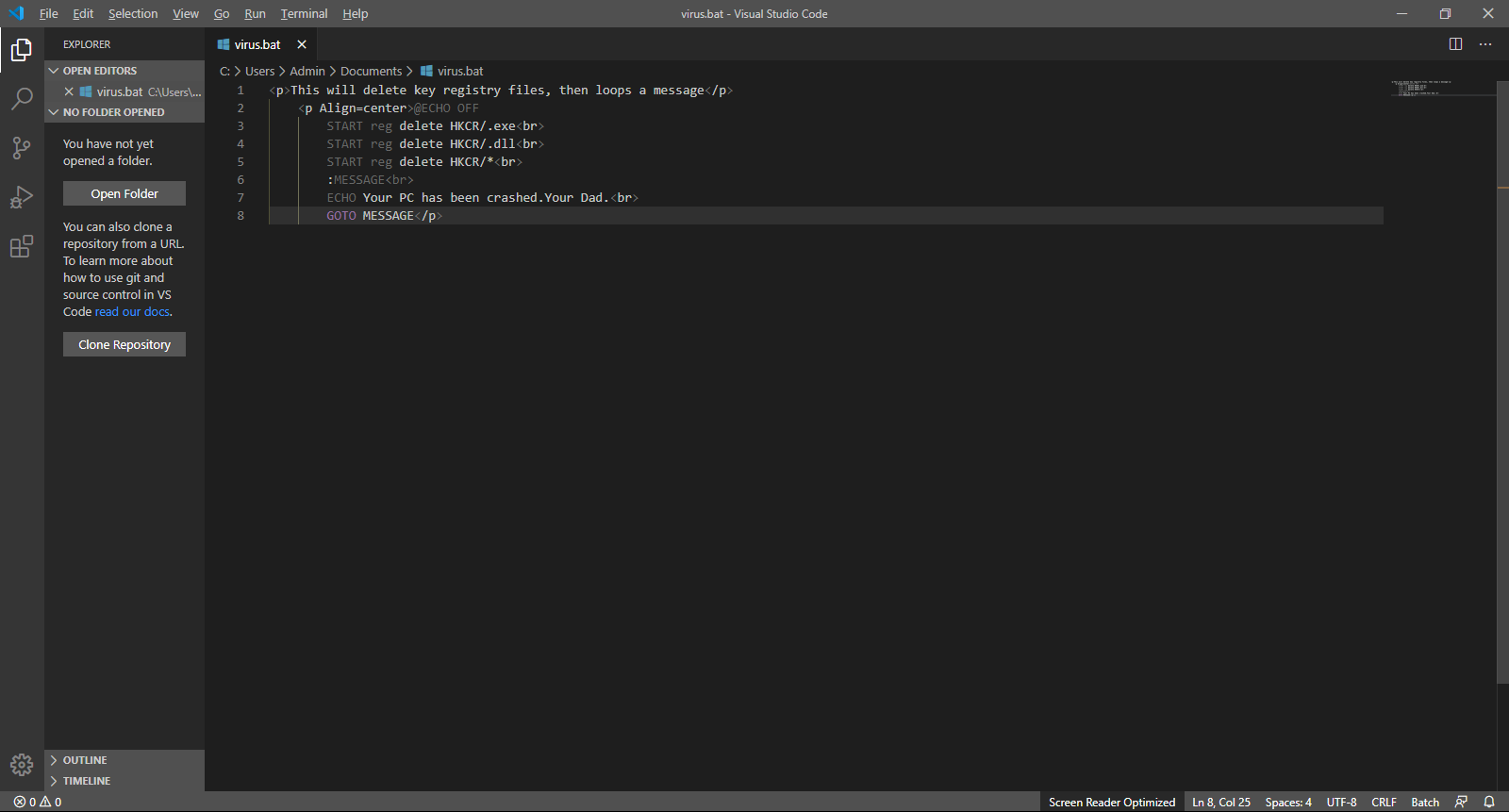Open the Extensions view
Viewport: 1509px width, 812px height.
click(22, 246)
